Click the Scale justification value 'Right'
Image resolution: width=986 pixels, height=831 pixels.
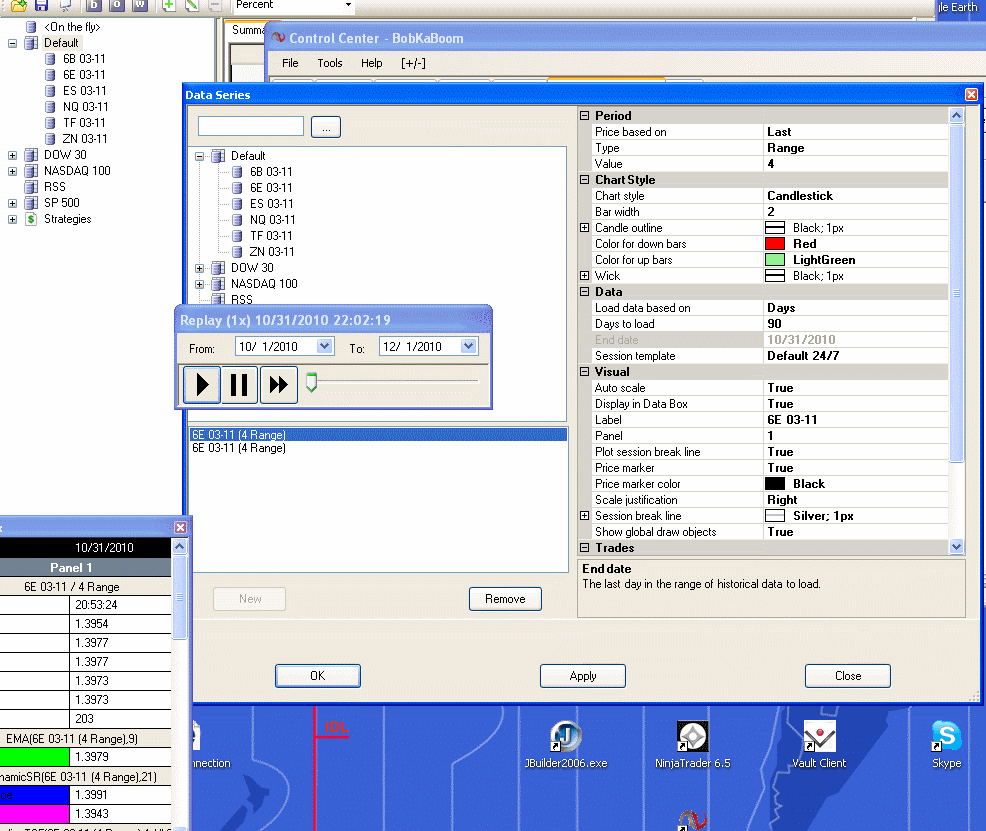click(x=782, y=500)
